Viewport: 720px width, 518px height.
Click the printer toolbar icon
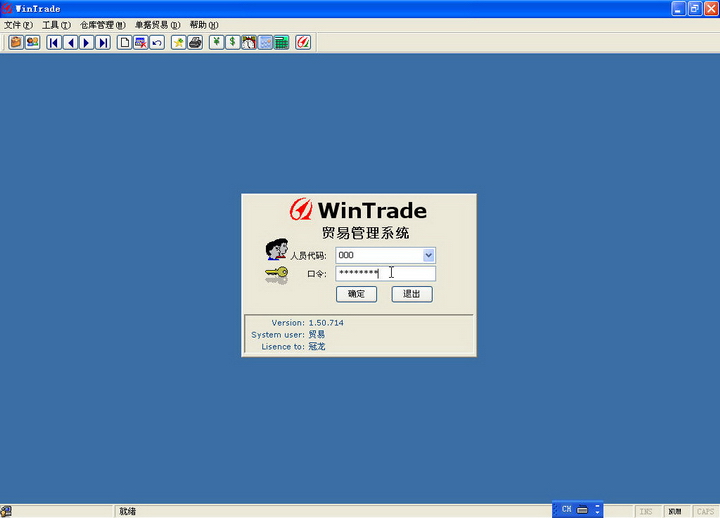pyautogui.click(x=195, y=43)
